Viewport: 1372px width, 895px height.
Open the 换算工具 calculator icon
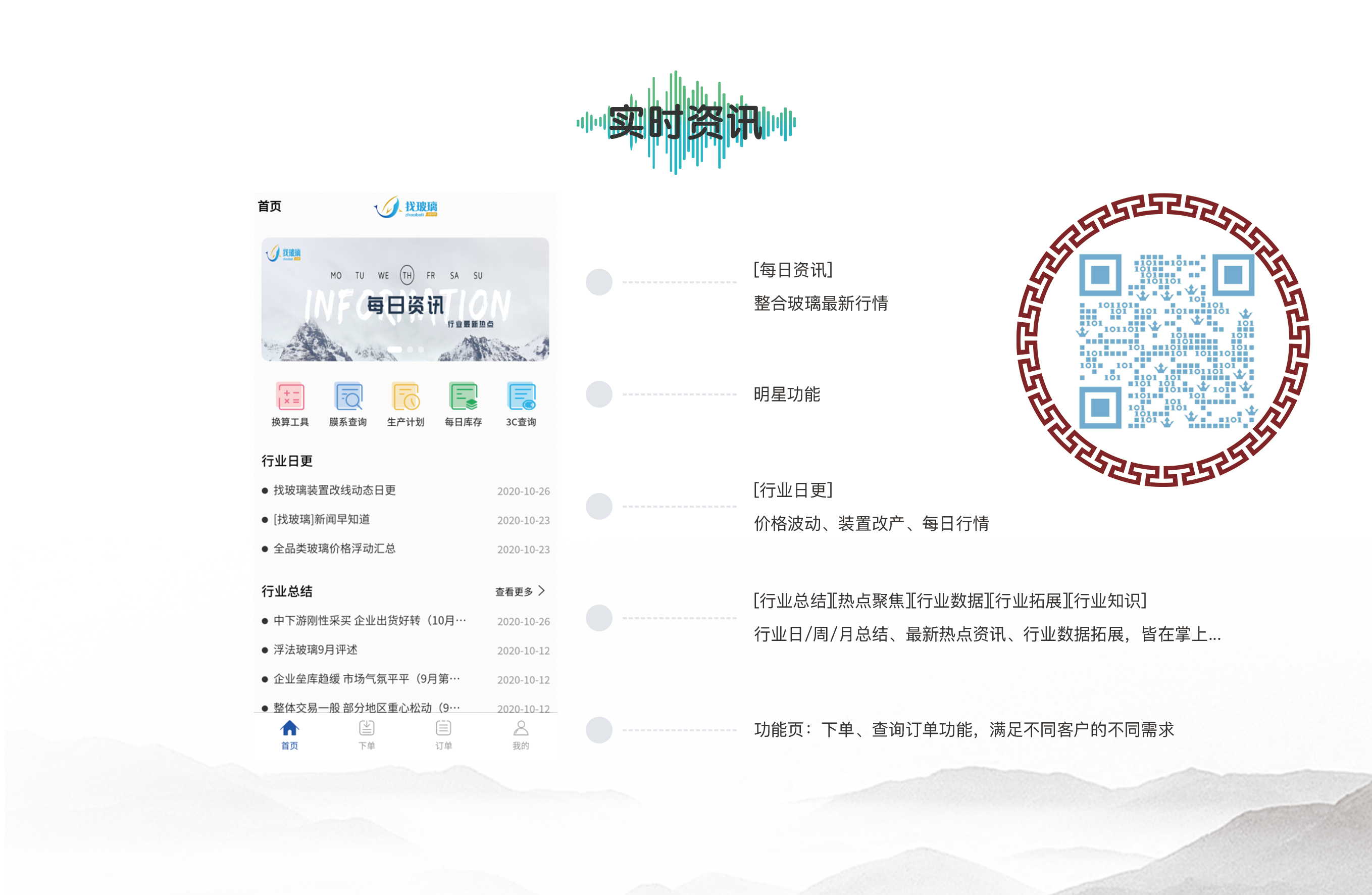[x=290, y=396]
